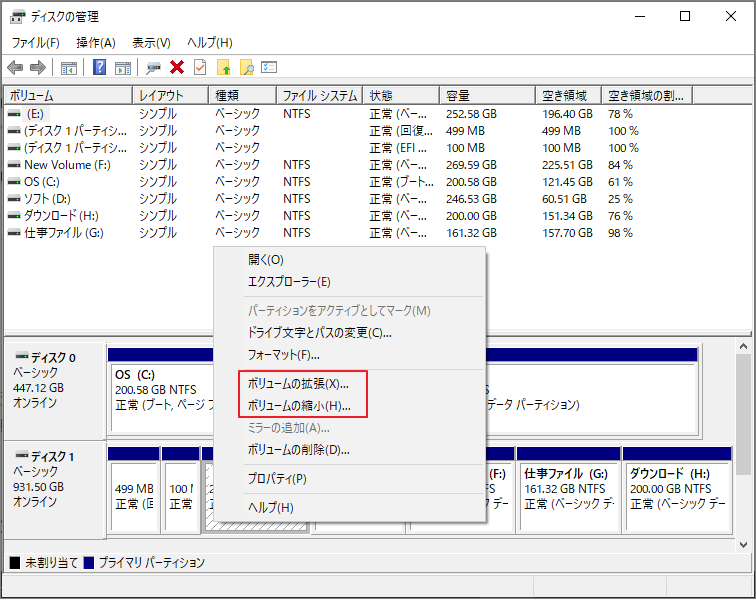This screenshot has height=599, width=756.
Task: Select the 499 MB partition on Disk 1
Action: pyautogui.click(x=134, y=489)
